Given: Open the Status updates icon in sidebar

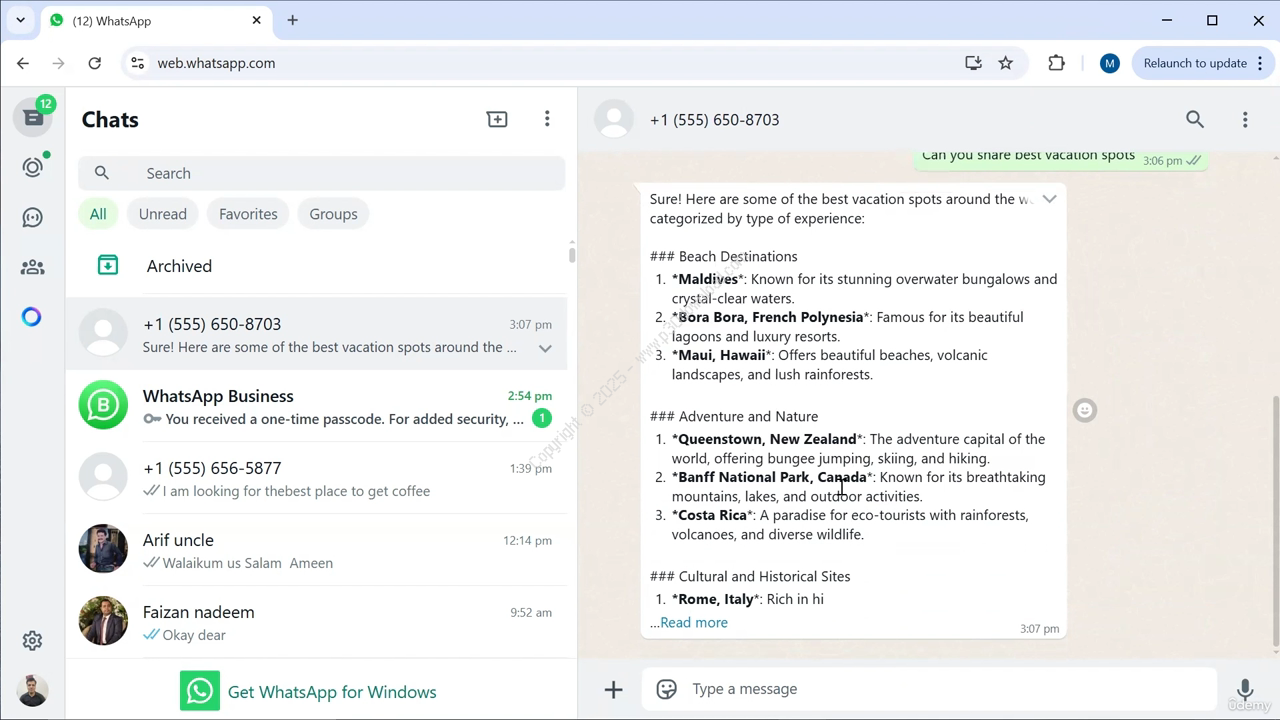Looking at the screenshot, I should (x=33, y=167).
